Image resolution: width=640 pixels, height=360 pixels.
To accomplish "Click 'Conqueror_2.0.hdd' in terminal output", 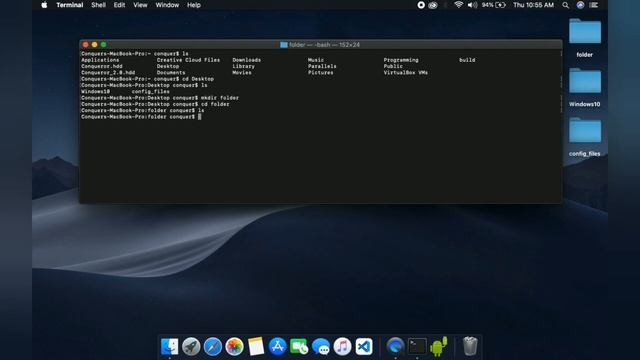I will click(108, 73).
